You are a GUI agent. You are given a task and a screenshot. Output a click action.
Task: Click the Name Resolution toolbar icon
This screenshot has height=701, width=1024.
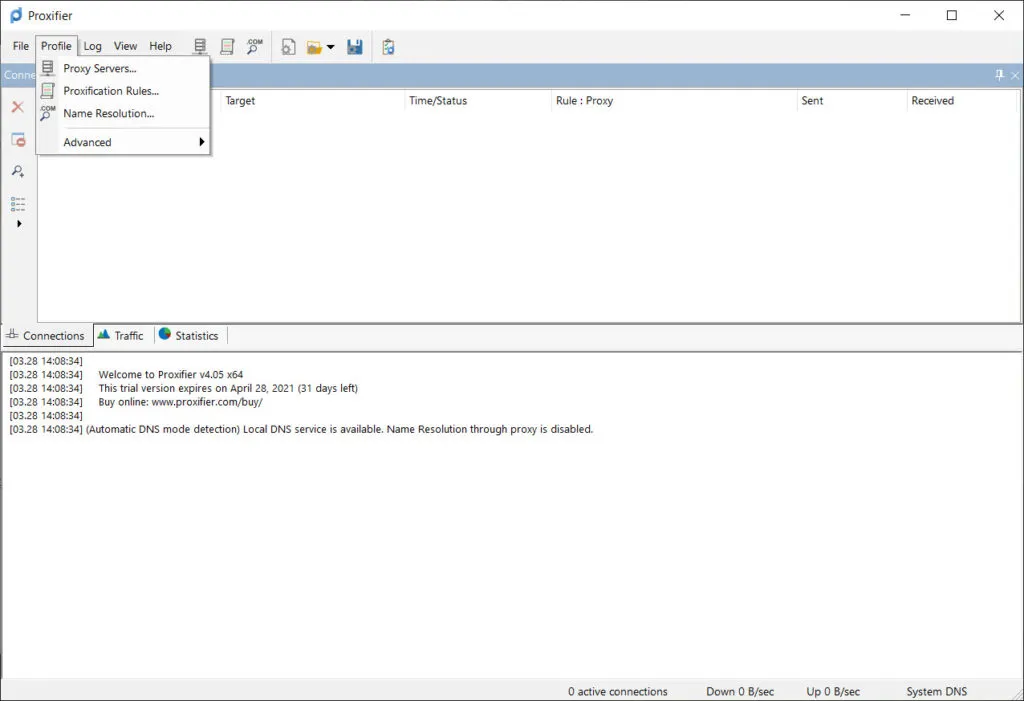coord(254,46)
